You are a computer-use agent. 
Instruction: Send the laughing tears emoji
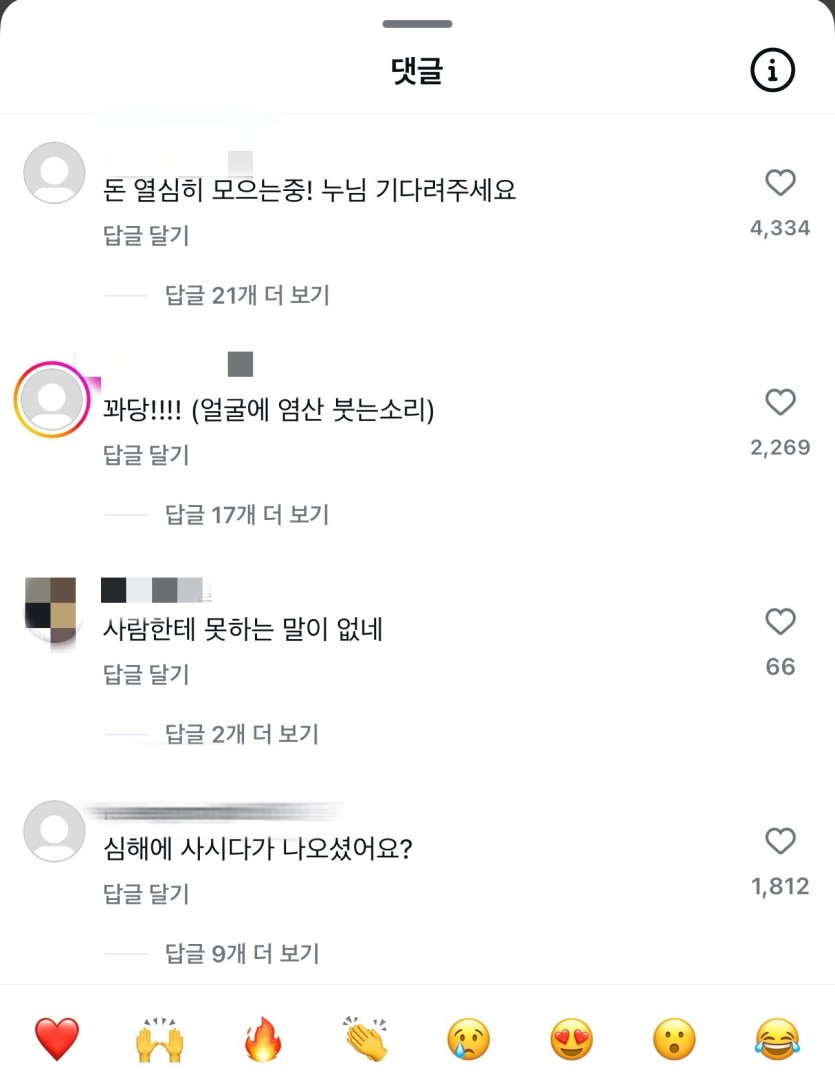tap(778, 1040)
